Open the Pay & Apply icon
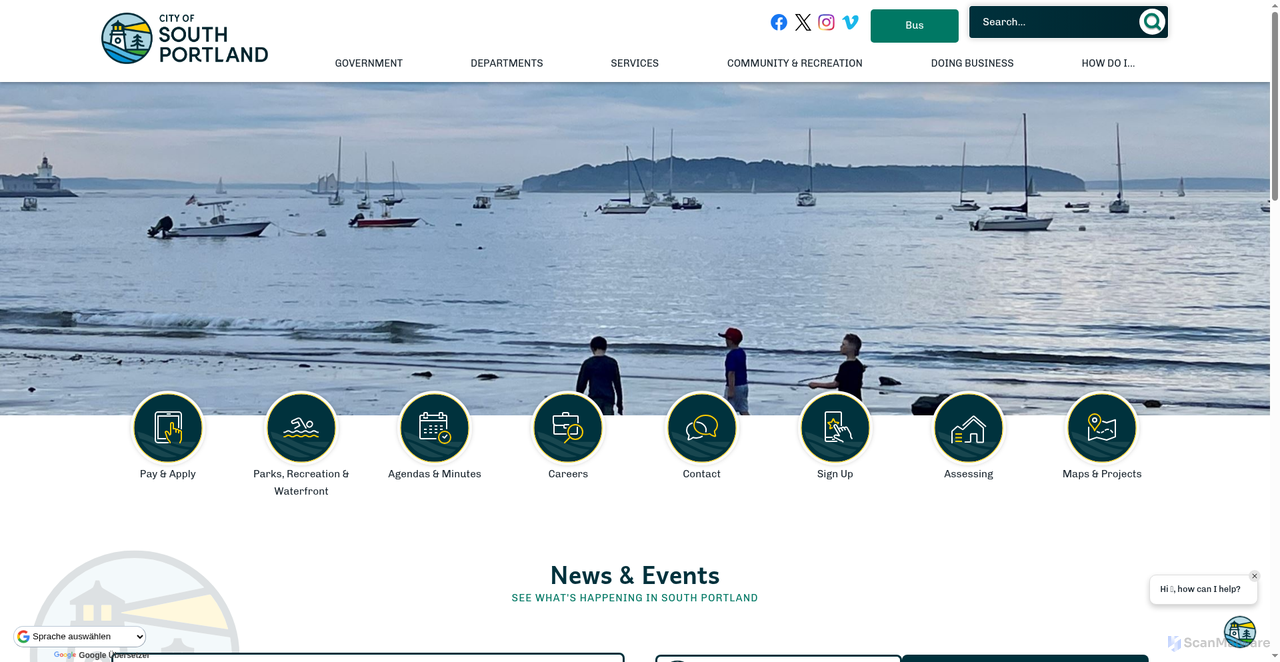The height and width of the screenshot is (662, 1280). click(168, 428)
